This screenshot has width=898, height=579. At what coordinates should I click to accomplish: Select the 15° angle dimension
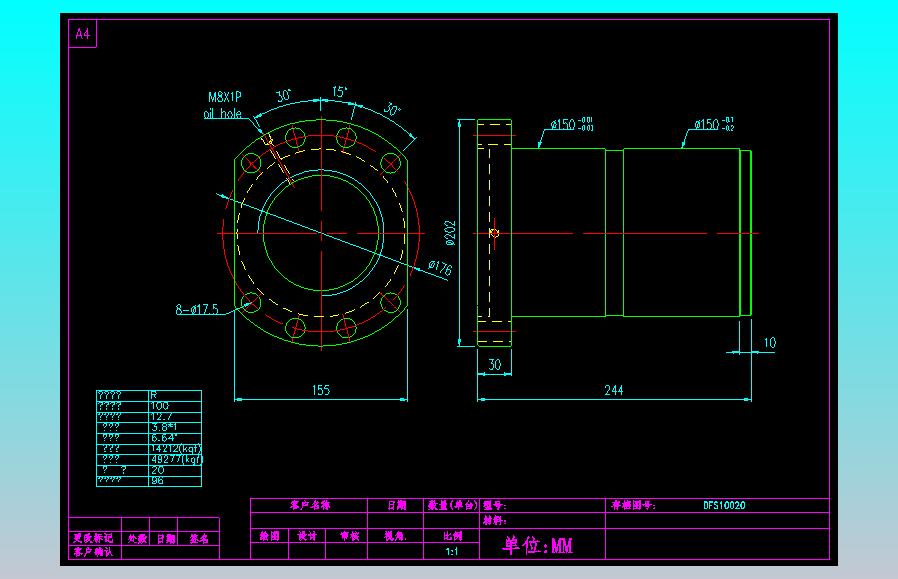tap(339, 92)
